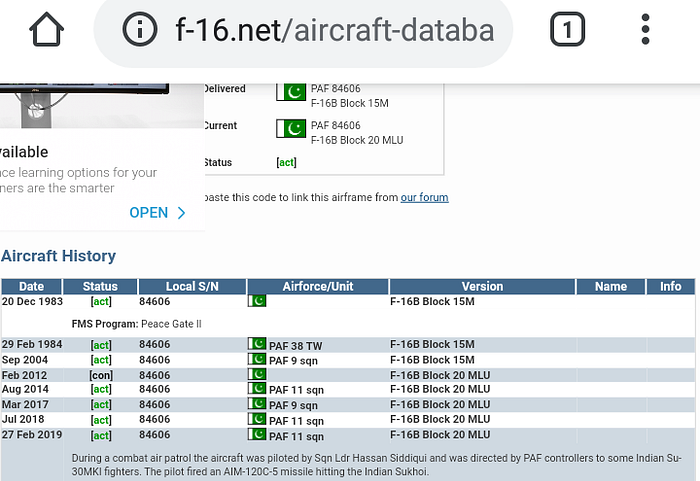Click F-16B Block 20 MLU in Current row
Image resolution: width=700 pixels, height=481 pixels.
[x=357, y=140]
